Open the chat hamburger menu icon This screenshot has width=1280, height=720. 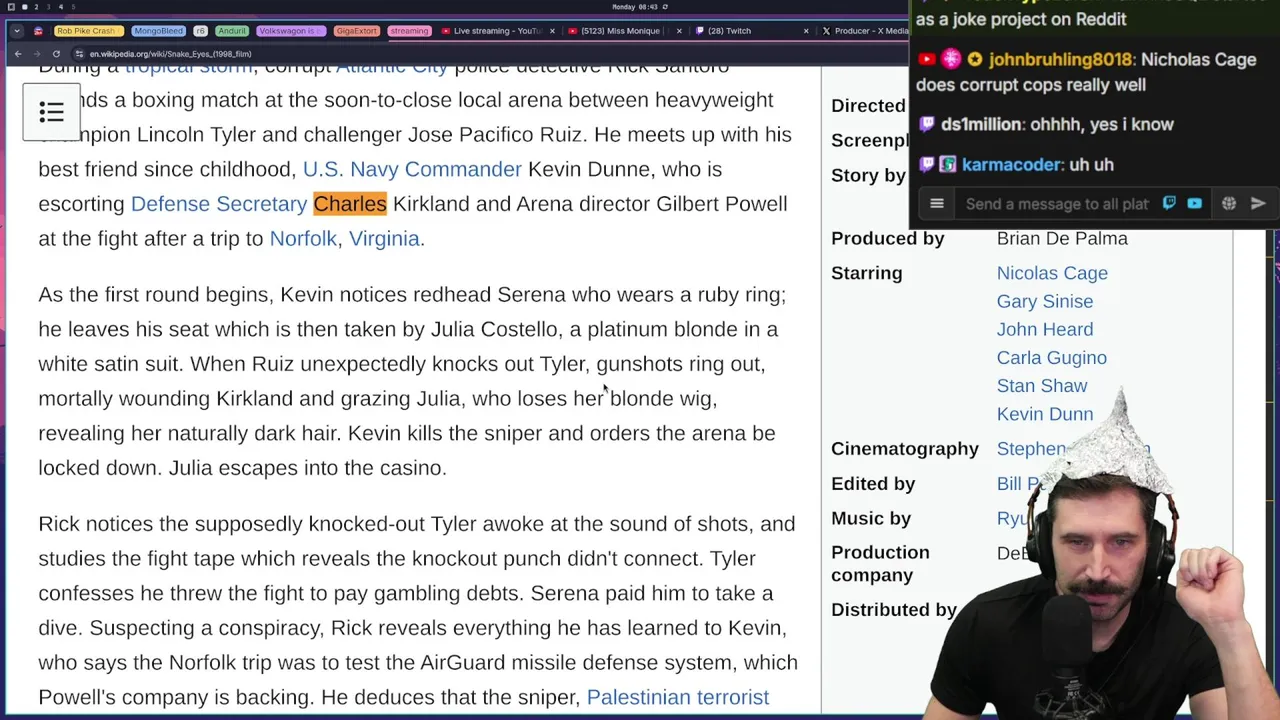pos(937,204)
